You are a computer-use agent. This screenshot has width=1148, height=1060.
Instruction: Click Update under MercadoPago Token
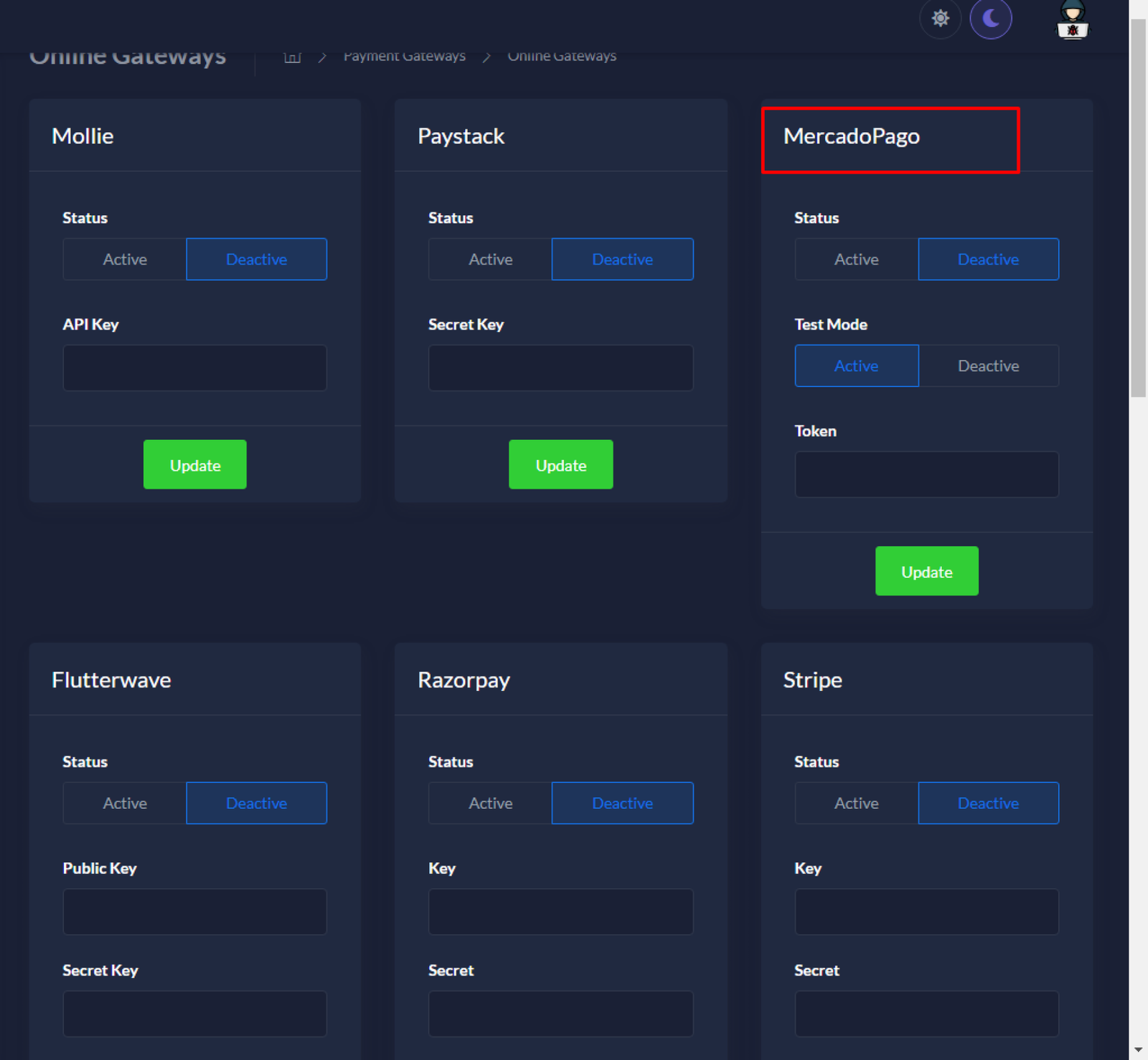pos(926,571)
